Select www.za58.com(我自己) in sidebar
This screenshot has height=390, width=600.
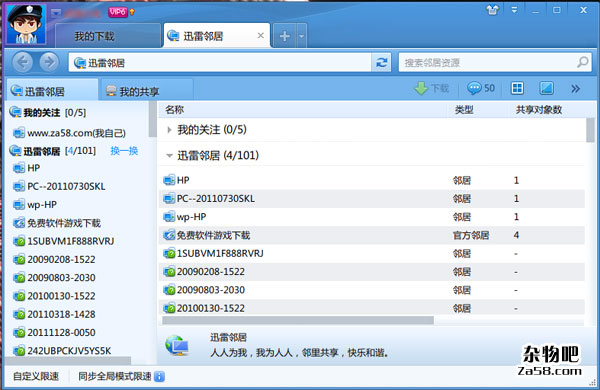pyautogui.click(x=70, y=133)
